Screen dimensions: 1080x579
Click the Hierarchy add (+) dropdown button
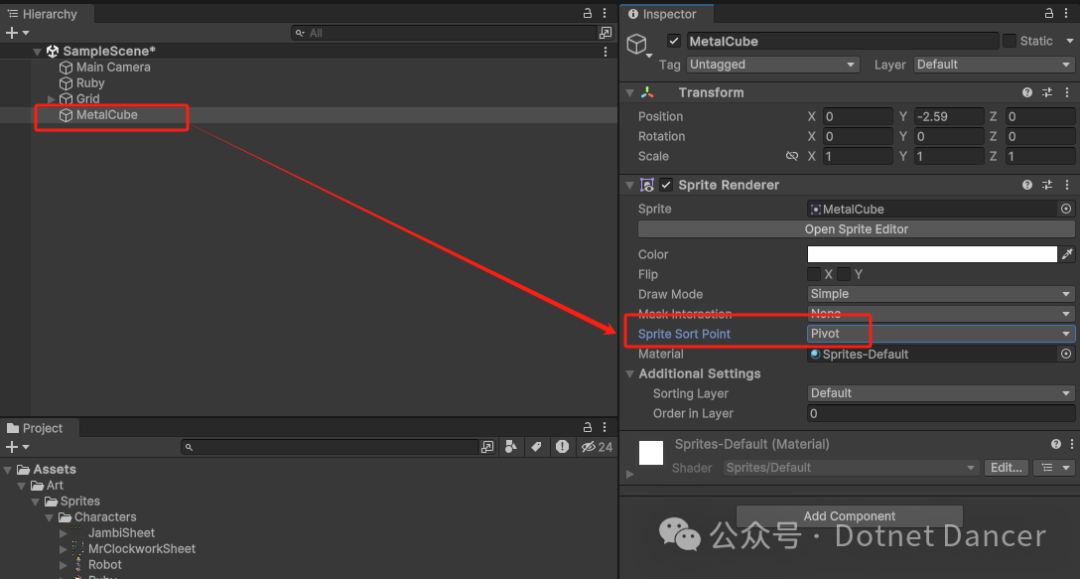17,32
